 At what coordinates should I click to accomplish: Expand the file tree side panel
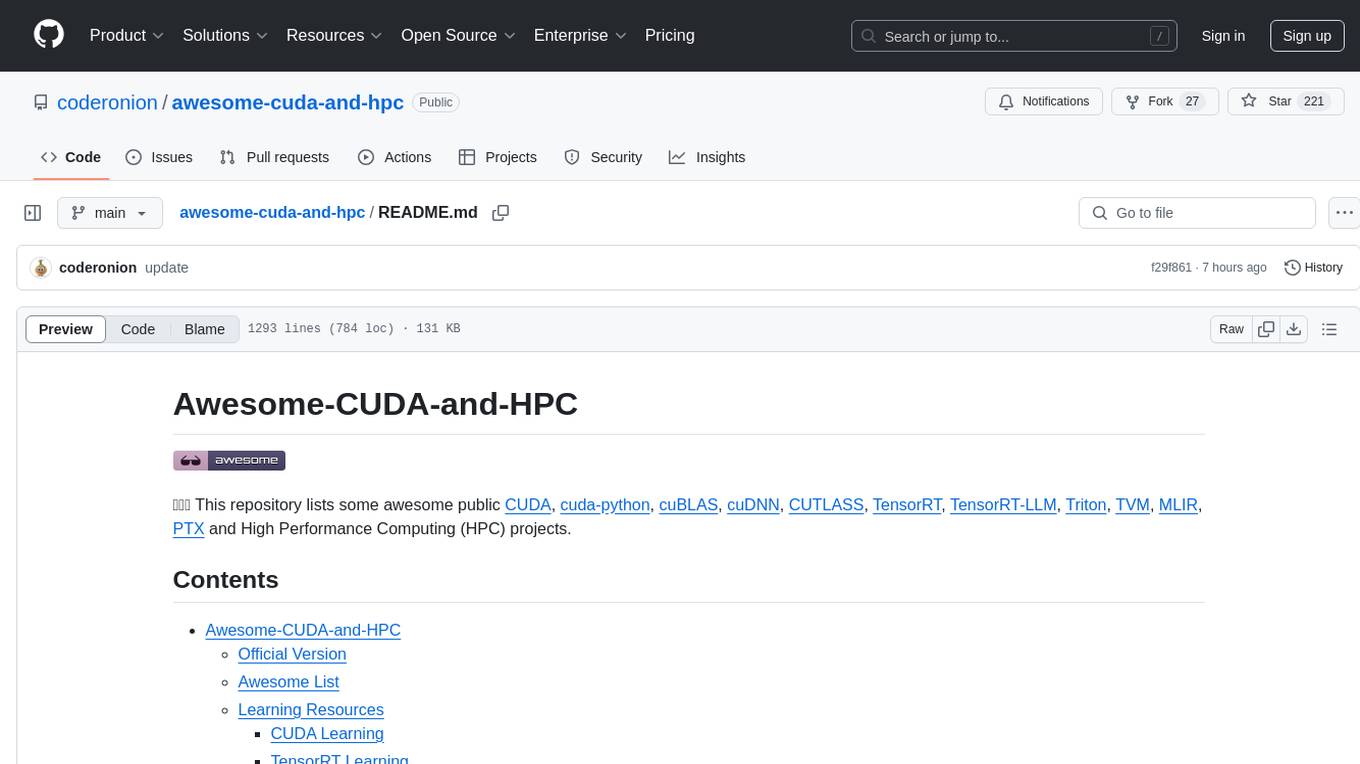point(33,213)
